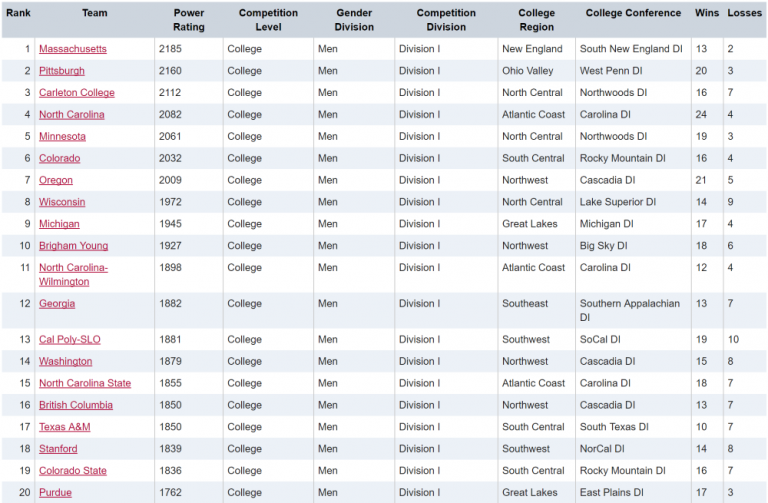Viewport: 768px width, 503px height.
Task: Click the Brigham Young link
Action: coord(73,246)
